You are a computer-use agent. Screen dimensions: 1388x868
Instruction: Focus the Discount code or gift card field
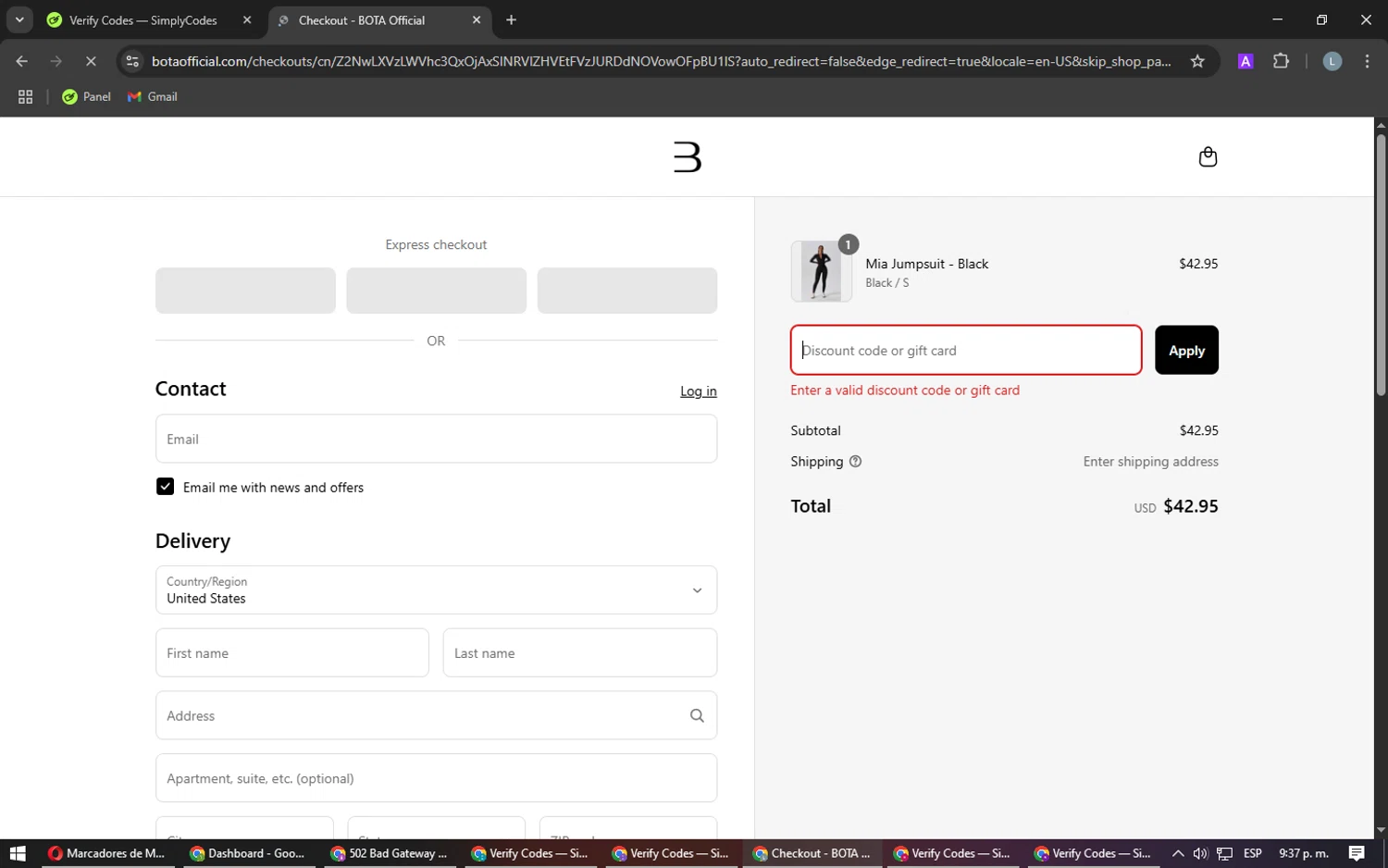click(x=966, y=350)
